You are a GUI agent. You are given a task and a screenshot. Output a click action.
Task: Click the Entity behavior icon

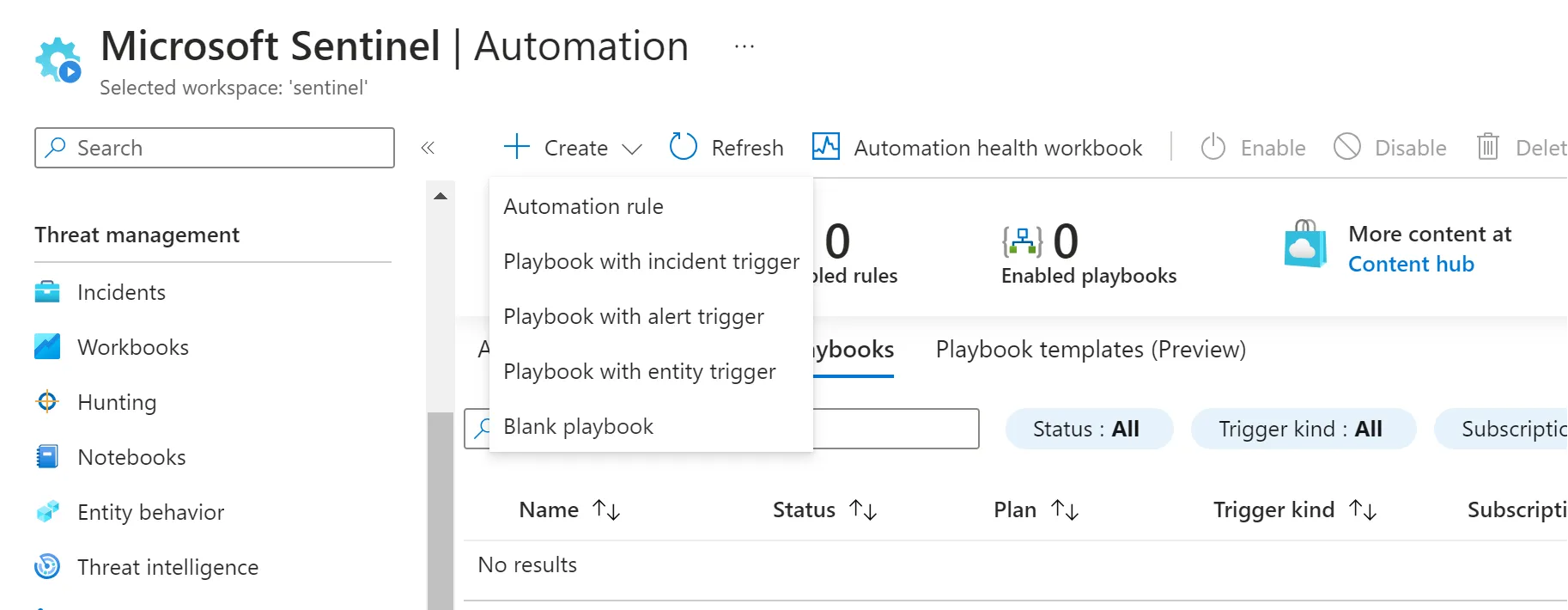pyautogui.click(x=47, y=512)
